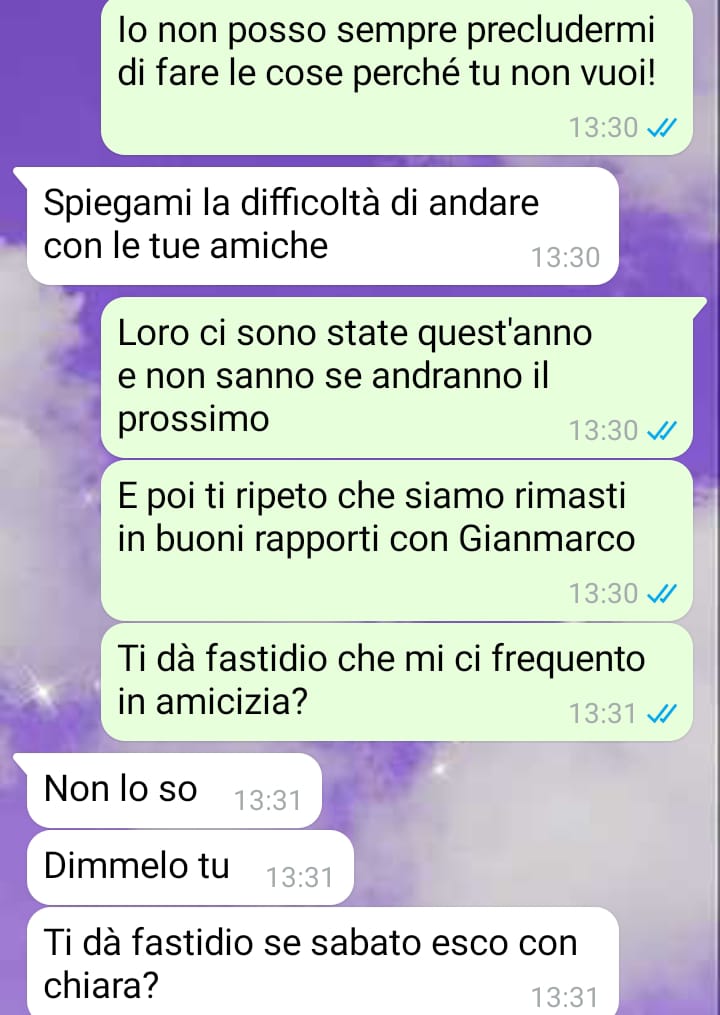
Task: Tap the 13:30 time on the 'prossimo' message
Action: [x=603, y=430]
